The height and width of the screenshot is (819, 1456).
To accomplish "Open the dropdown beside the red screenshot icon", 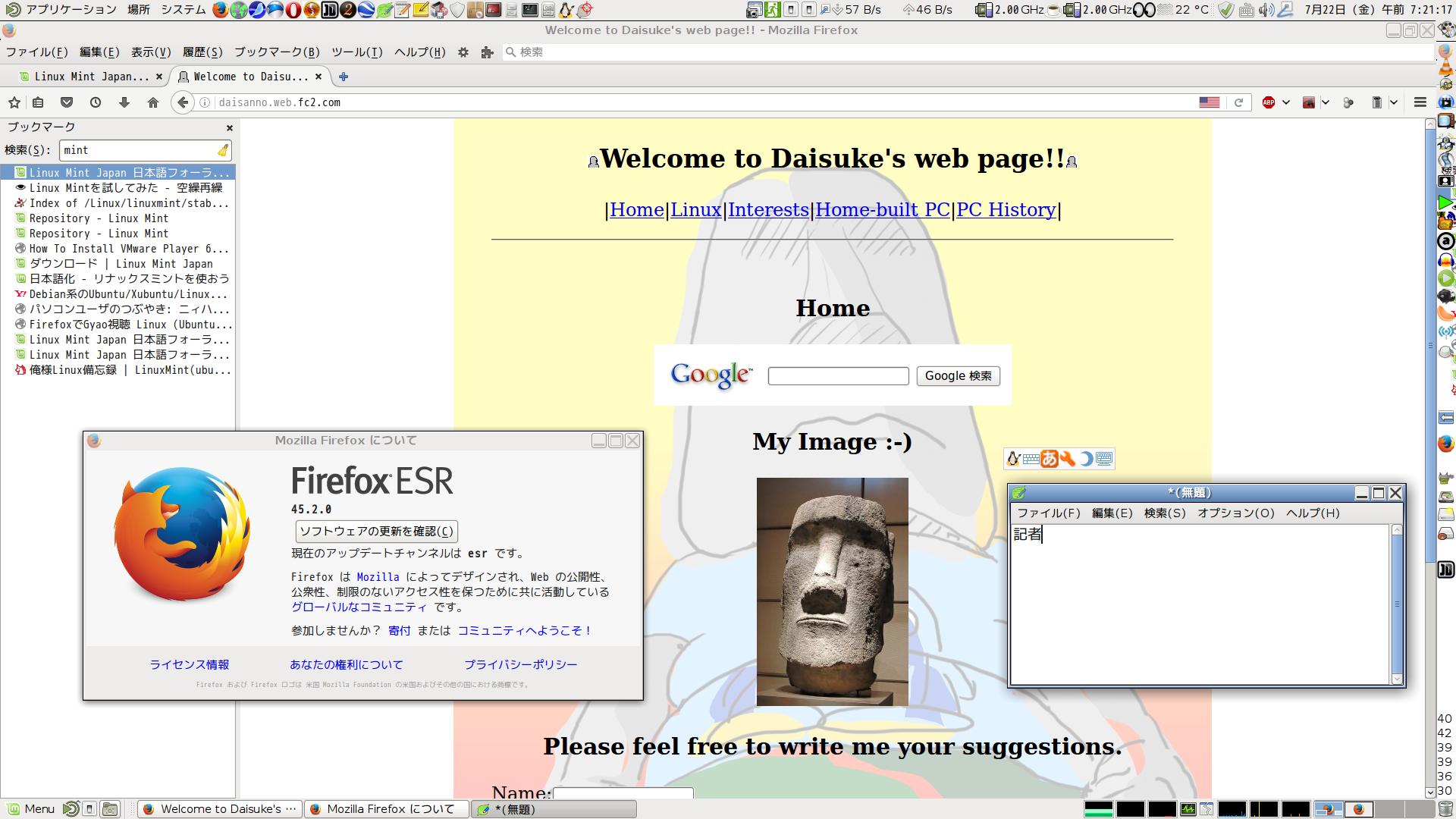I will (x=1326, y=102).
